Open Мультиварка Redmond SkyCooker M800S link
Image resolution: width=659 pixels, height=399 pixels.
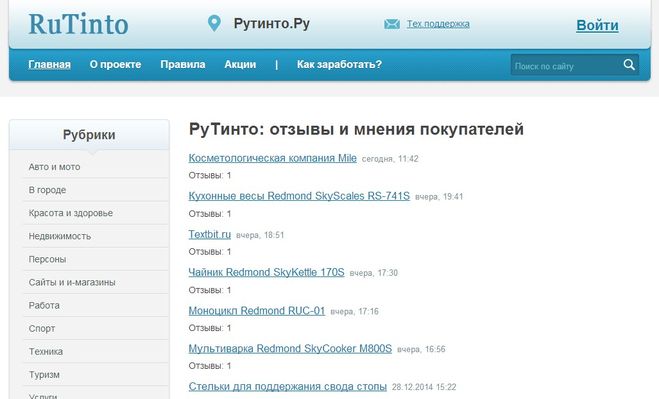290,349
